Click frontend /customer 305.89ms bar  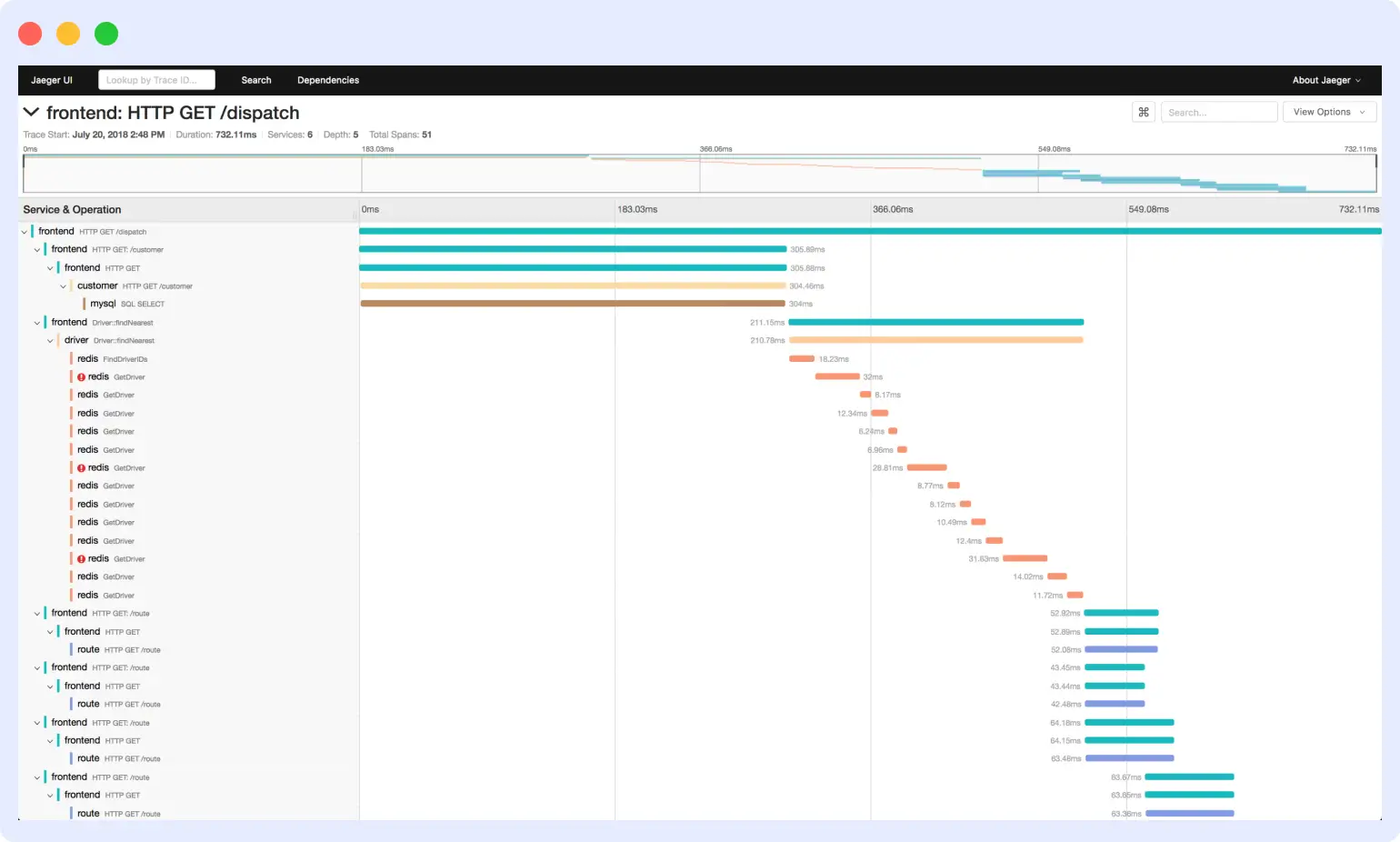573,249
